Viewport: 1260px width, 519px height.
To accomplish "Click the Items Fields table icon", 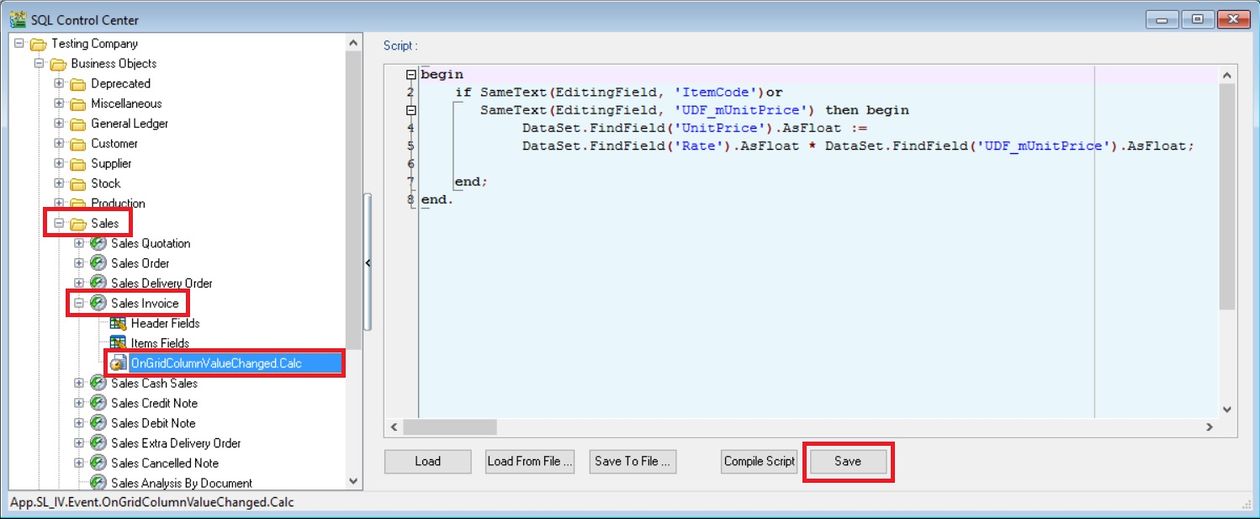I will click(118, 343).
